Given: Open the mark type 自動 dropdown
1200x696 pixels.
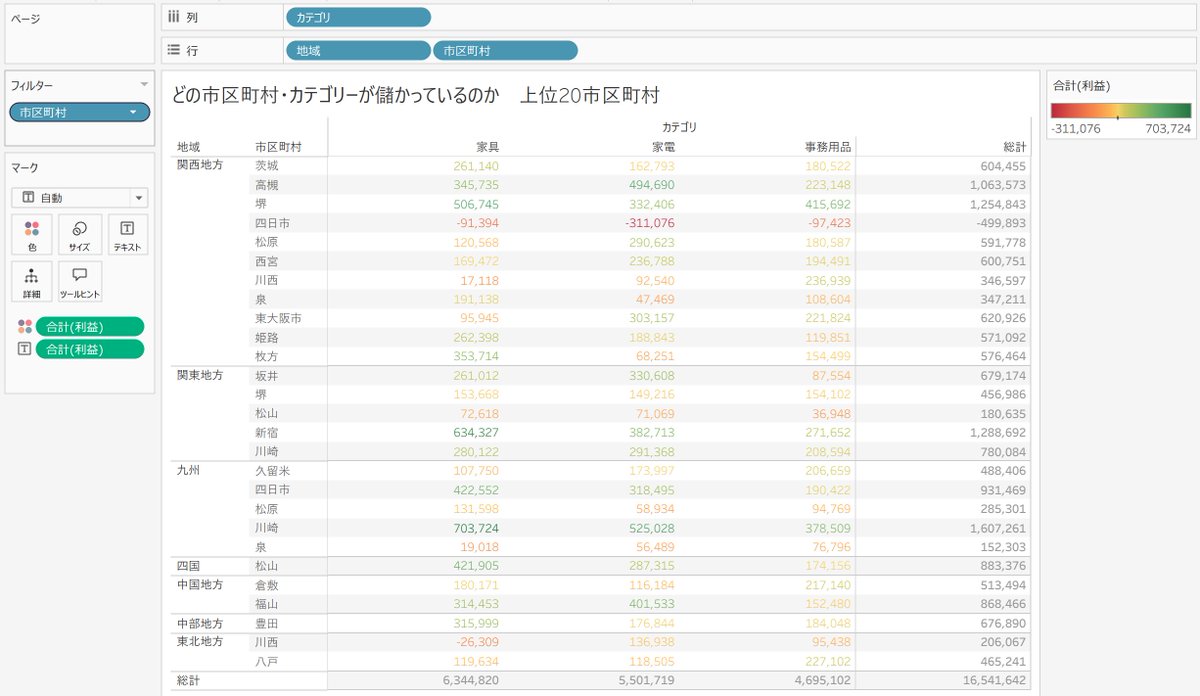Looking at the screenshot, I should tap(79, 197).
